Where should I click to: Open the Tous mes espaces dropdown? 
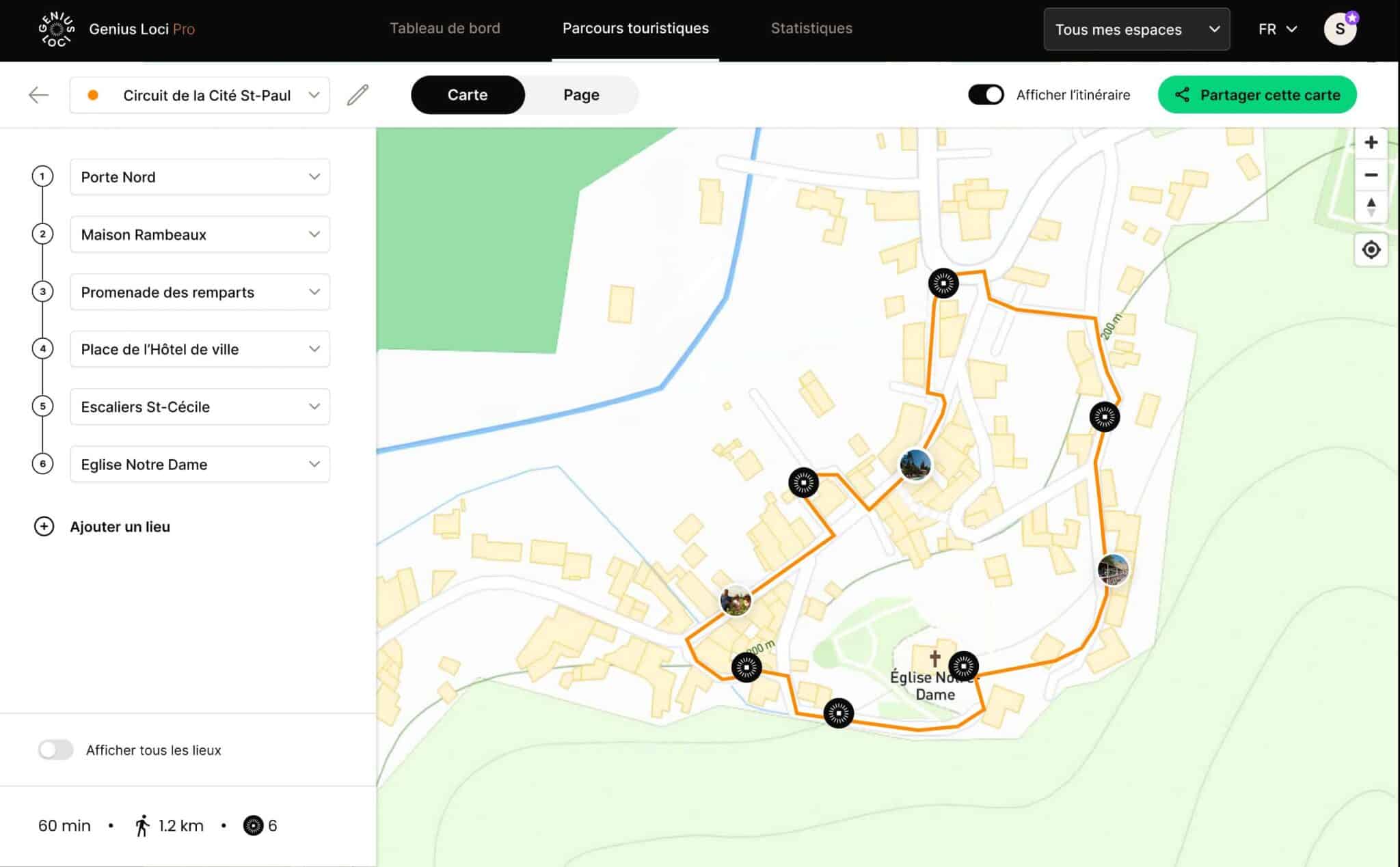[x=1136, y=29]
